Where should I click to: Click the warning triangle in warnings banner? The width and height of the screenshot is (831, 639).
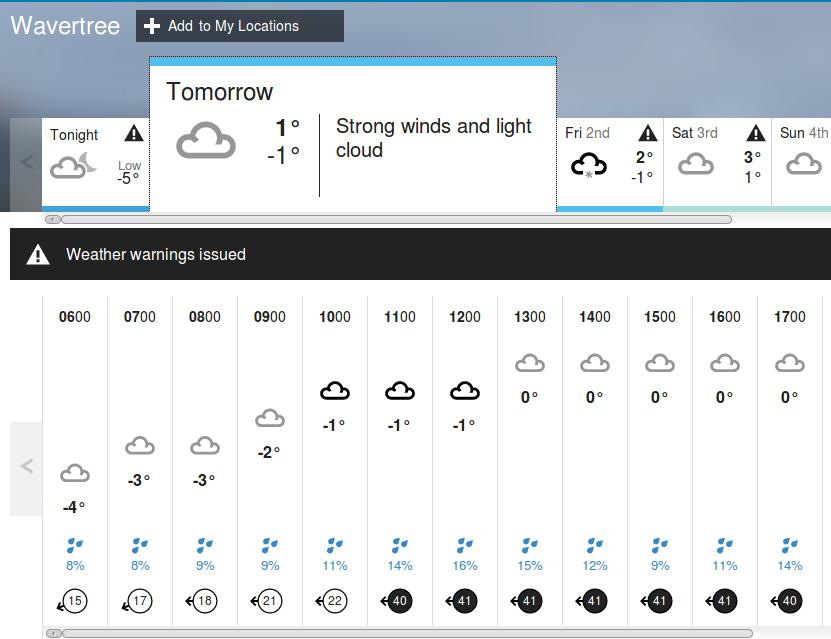[38, 255]
